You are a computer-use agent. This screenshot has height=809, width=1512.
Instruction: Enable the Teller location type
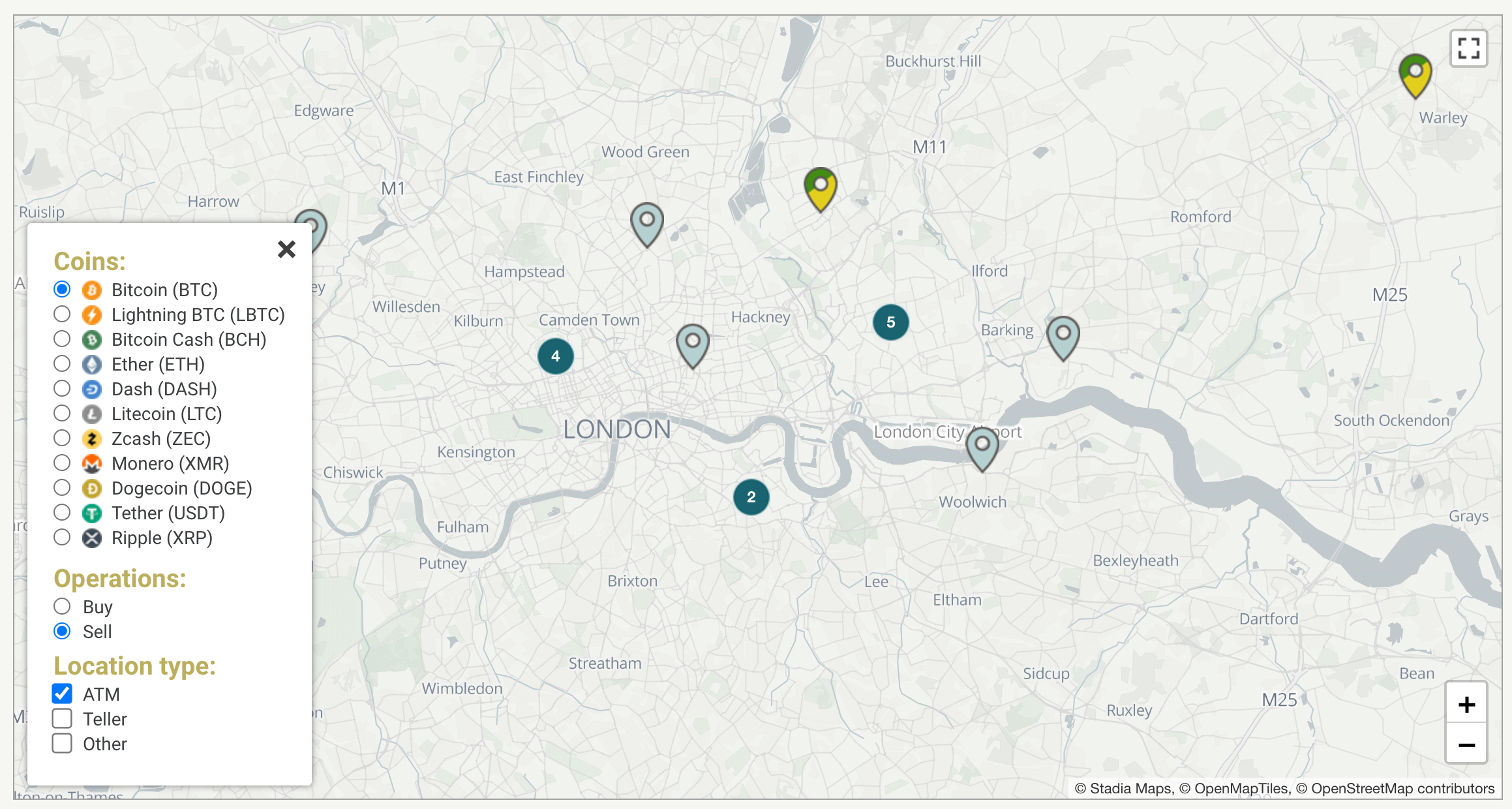62,718
